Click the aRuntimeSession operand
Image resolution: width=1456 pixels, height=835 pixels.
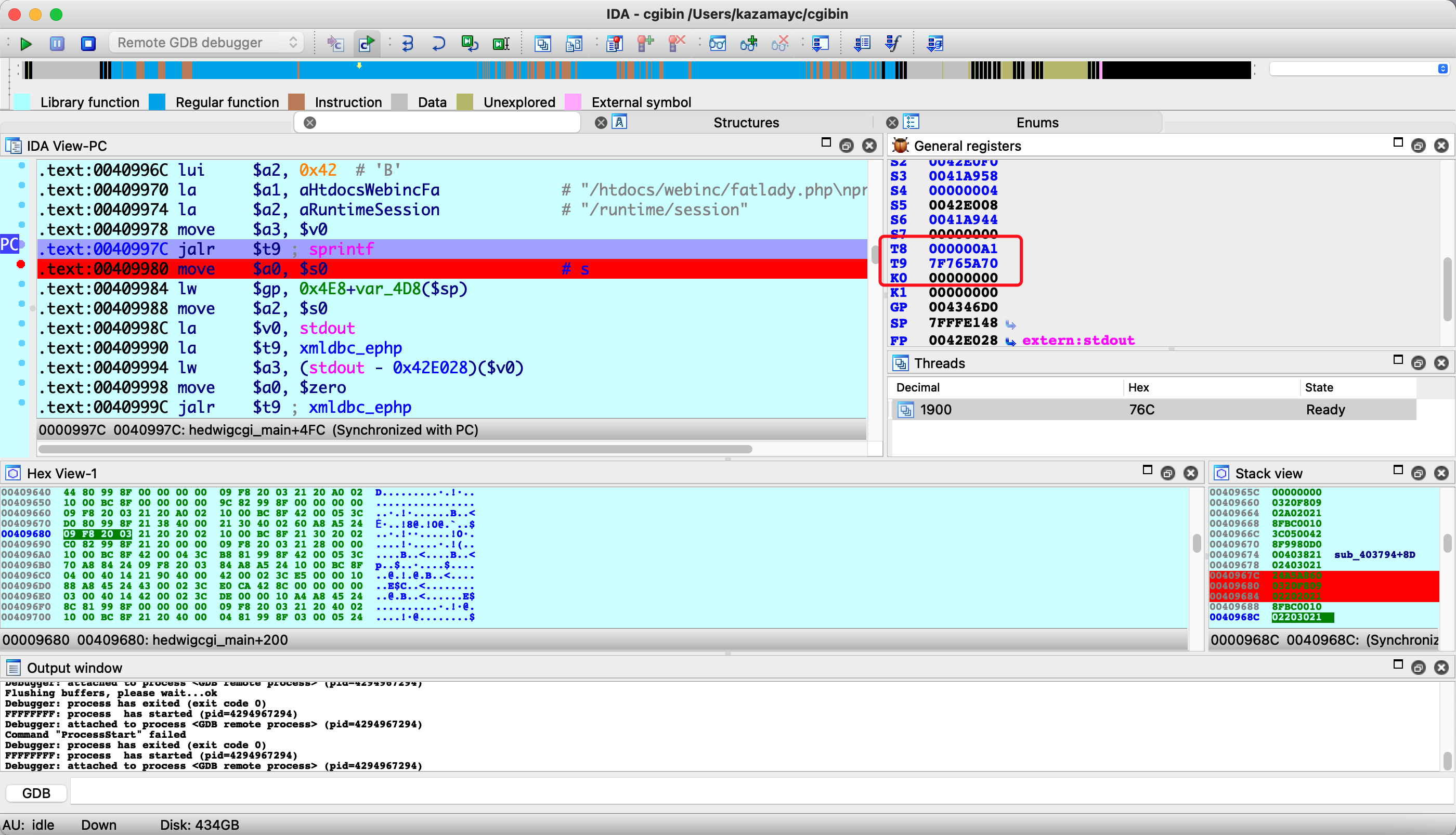[369, 210]
